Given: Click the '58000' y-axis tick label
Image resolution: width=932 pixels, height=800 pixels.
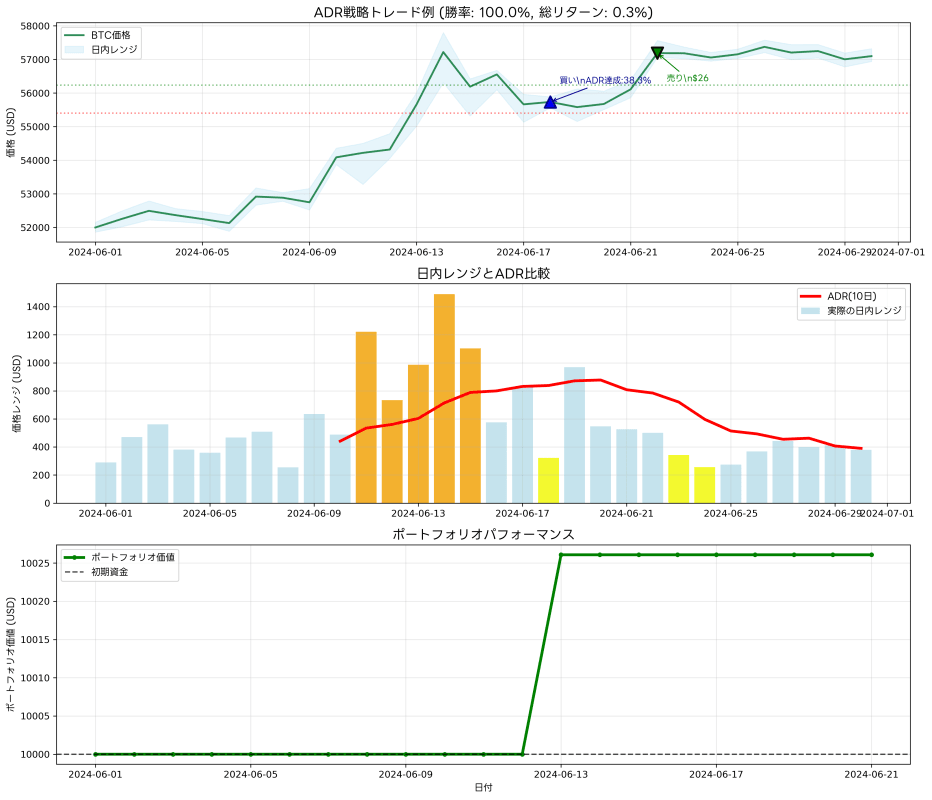Looking at the screenshot, I should coord(35,26).
